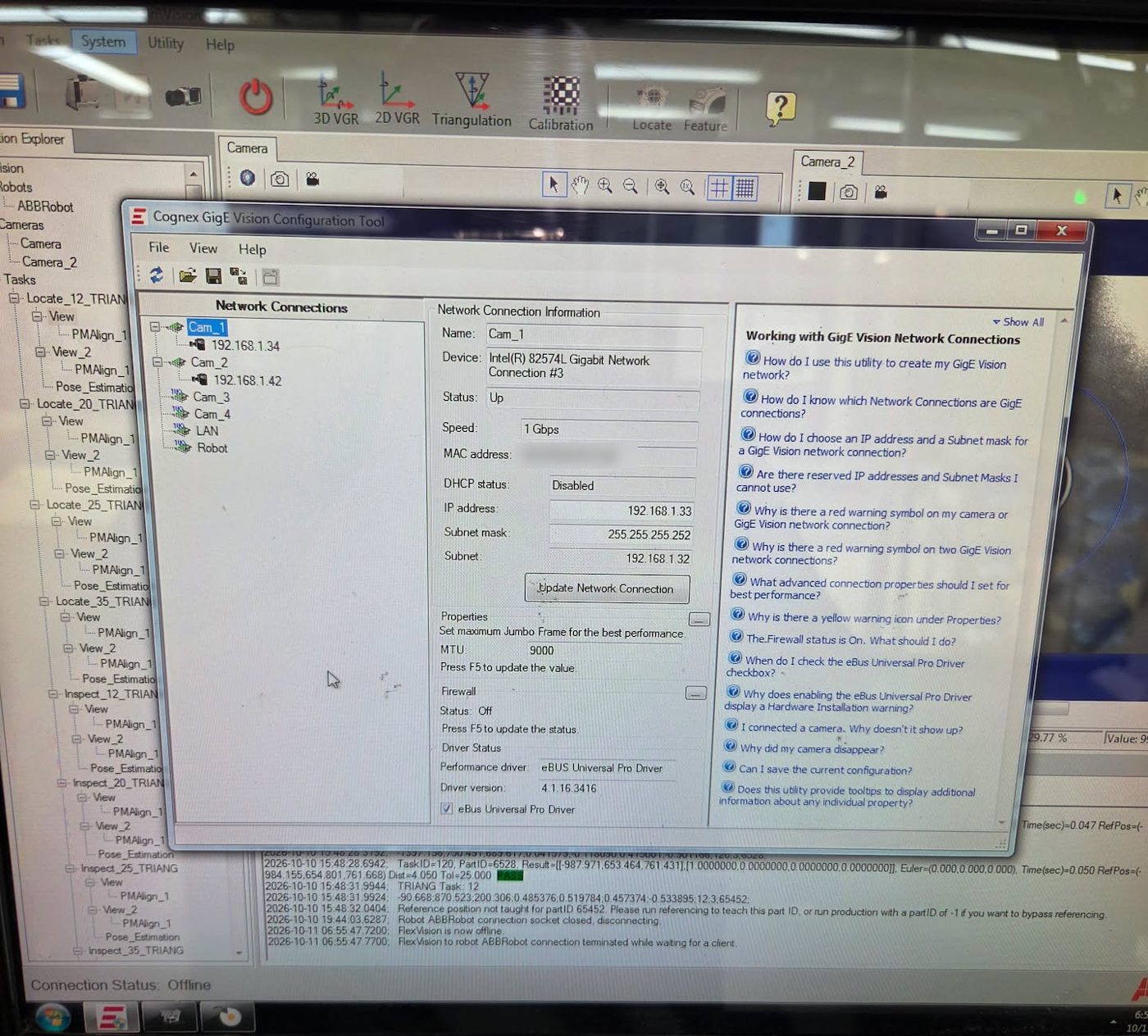Click the video camera icon in main toolbar
This screenshot has height=1036, width=1148.
(x=183, y=97)
